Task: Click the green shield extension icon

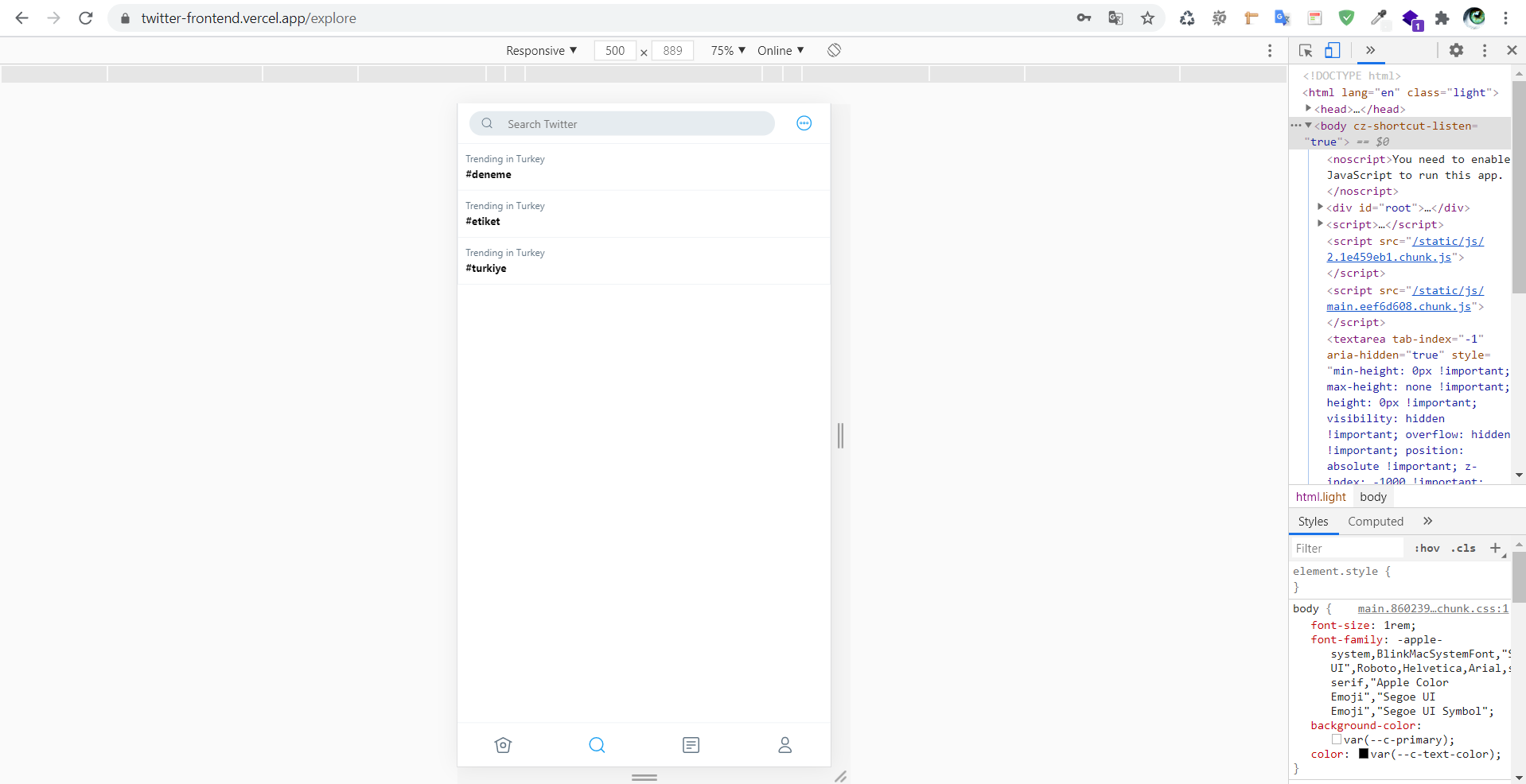Action: pos(1346,17)
